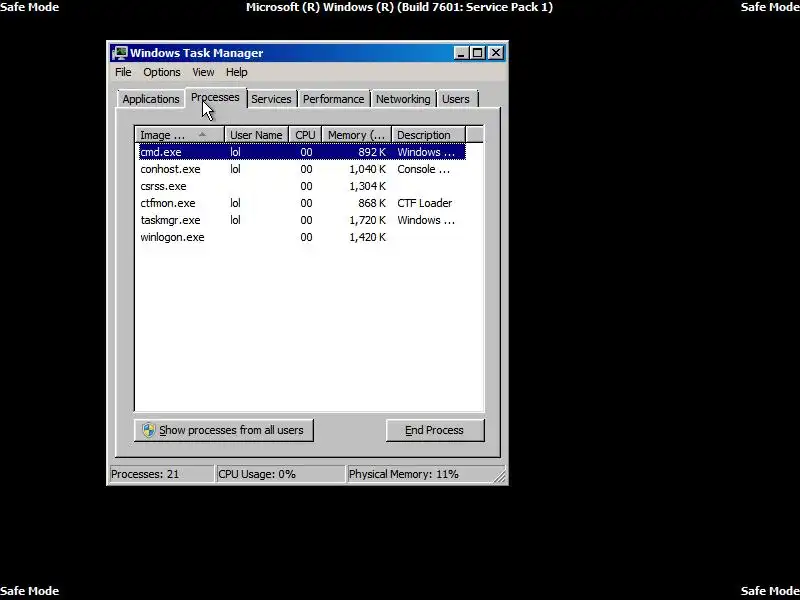Click the CPU Usage: 0% status entry
Image resolution: width=800 pixels, height=600 pixels.
click(x=281, y=474)
